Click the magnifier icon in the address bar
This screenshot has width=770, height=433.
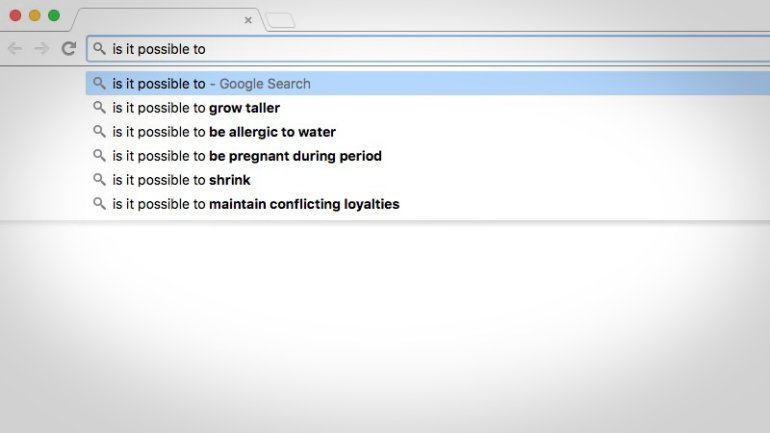click(x=99, y=48)
